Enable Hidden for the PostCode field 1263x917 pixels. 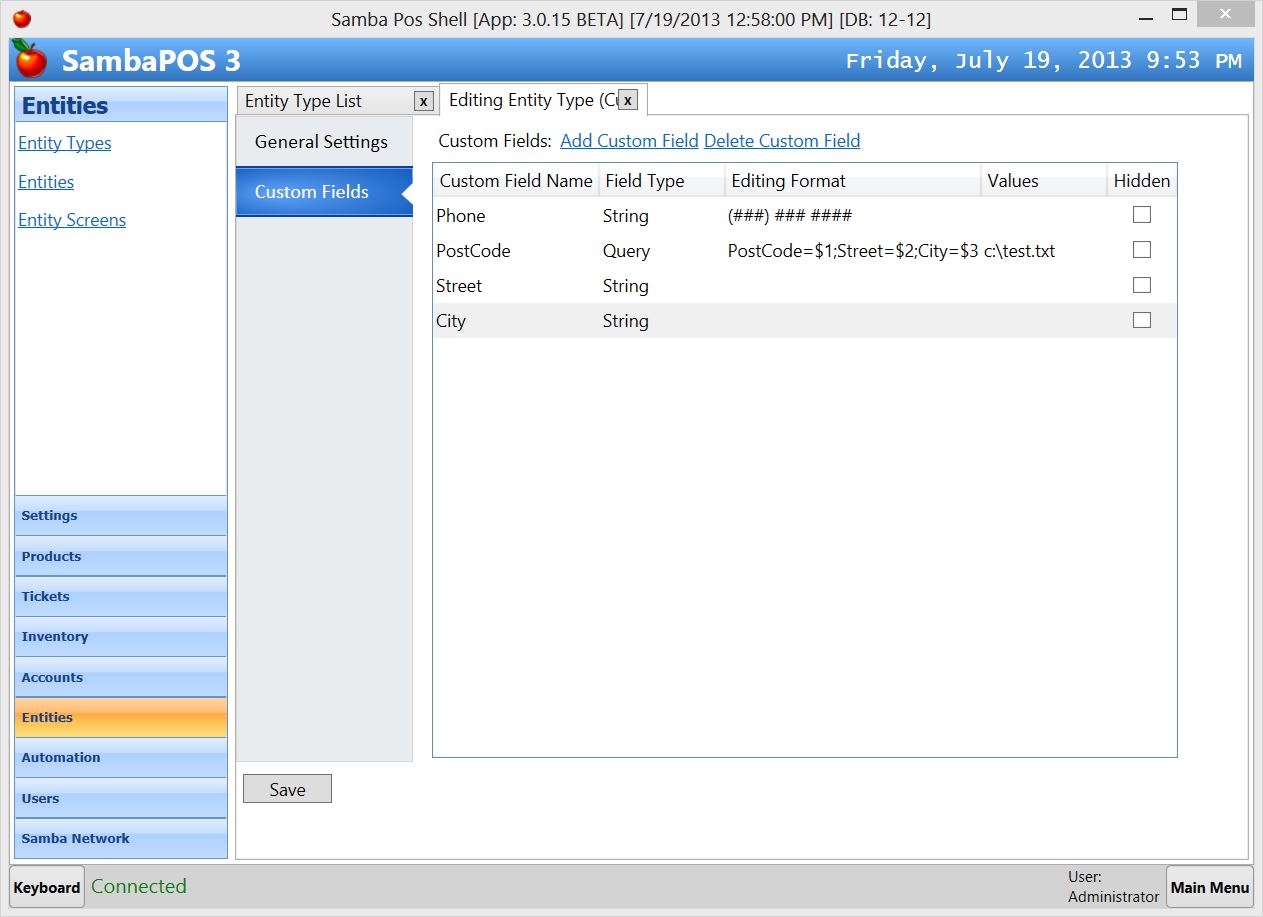(x=1141, y=249)
